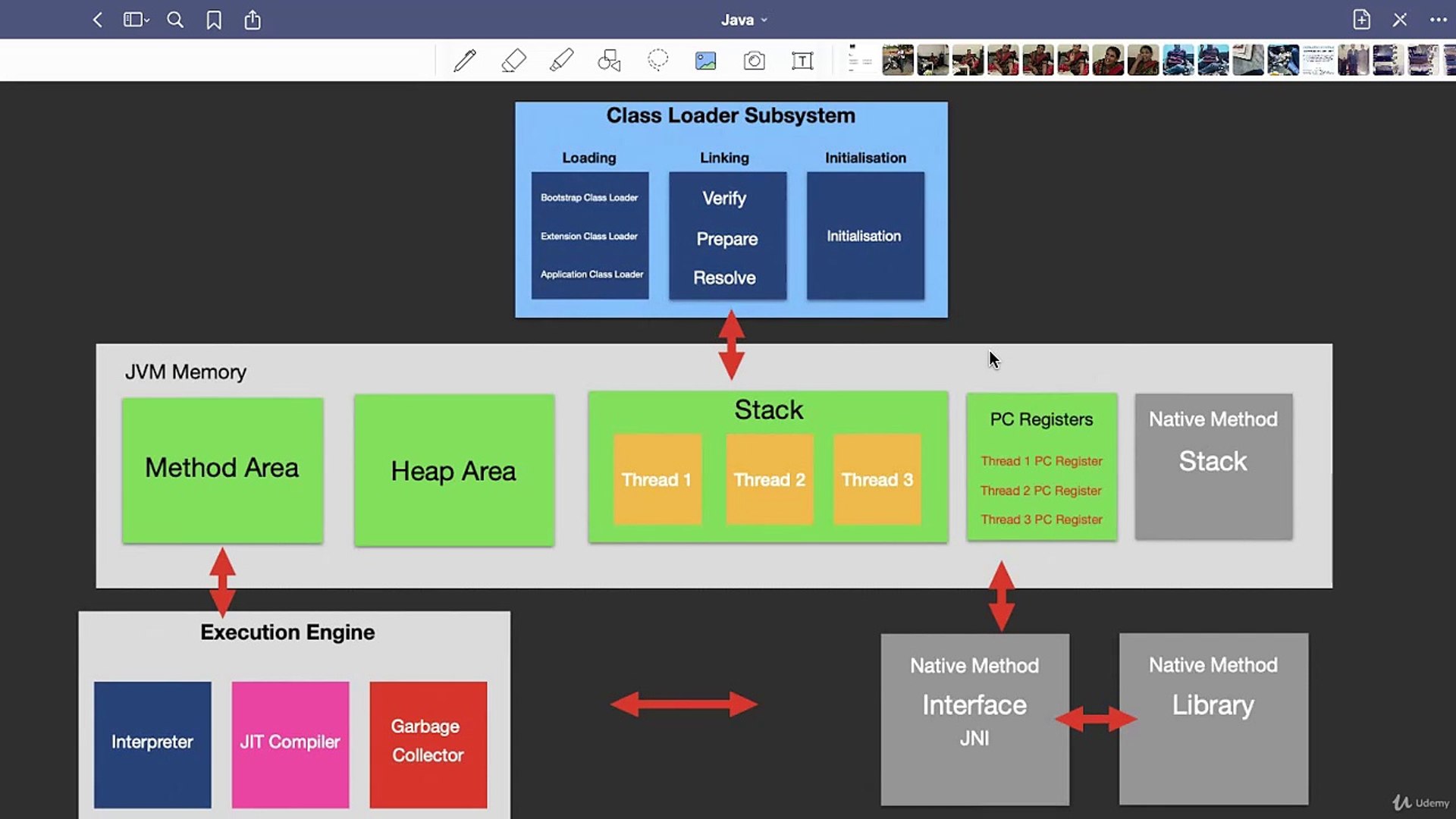Toggle the search icon
The image size is (1456, 819).
(x=176, y=20)
